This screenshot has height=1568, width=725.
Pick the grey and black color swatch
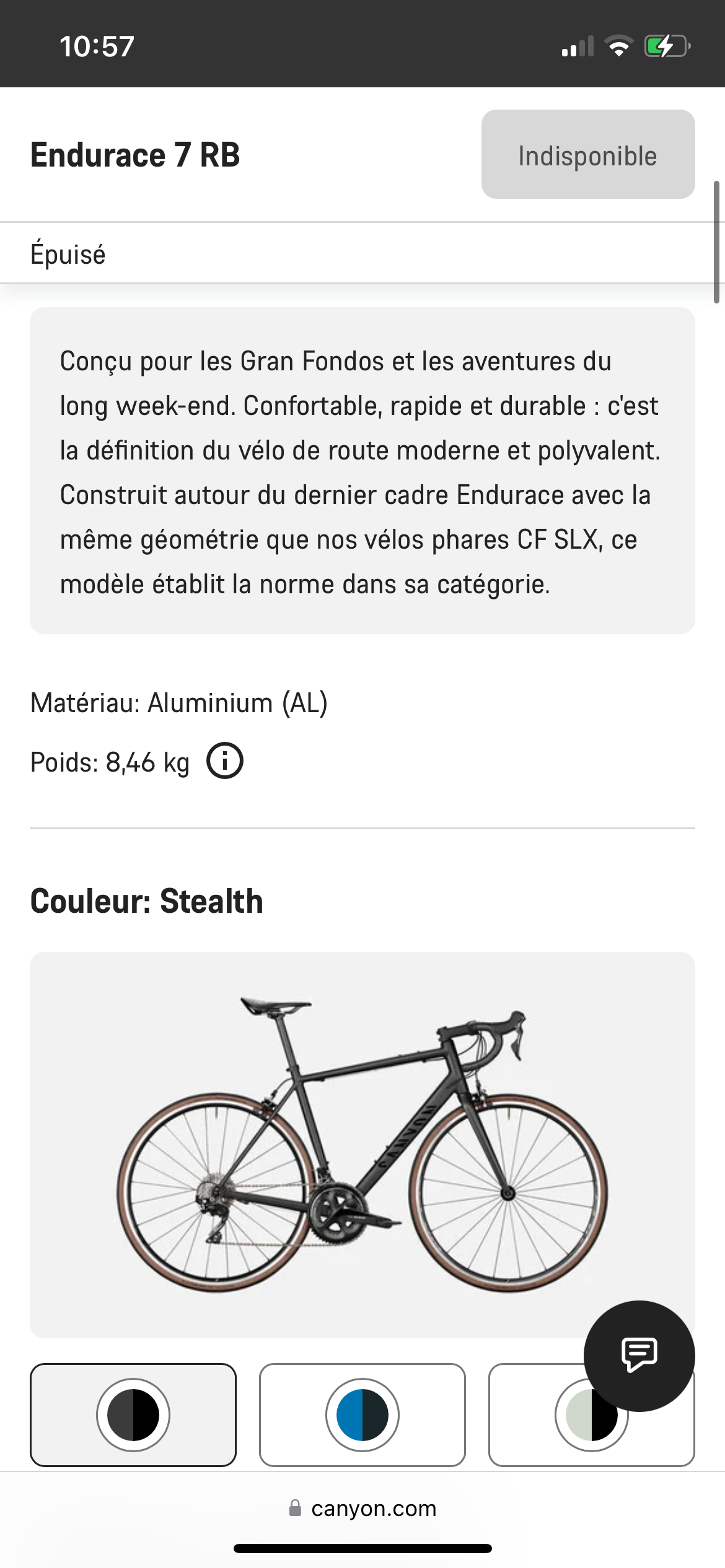click(x=558, y=1424)
